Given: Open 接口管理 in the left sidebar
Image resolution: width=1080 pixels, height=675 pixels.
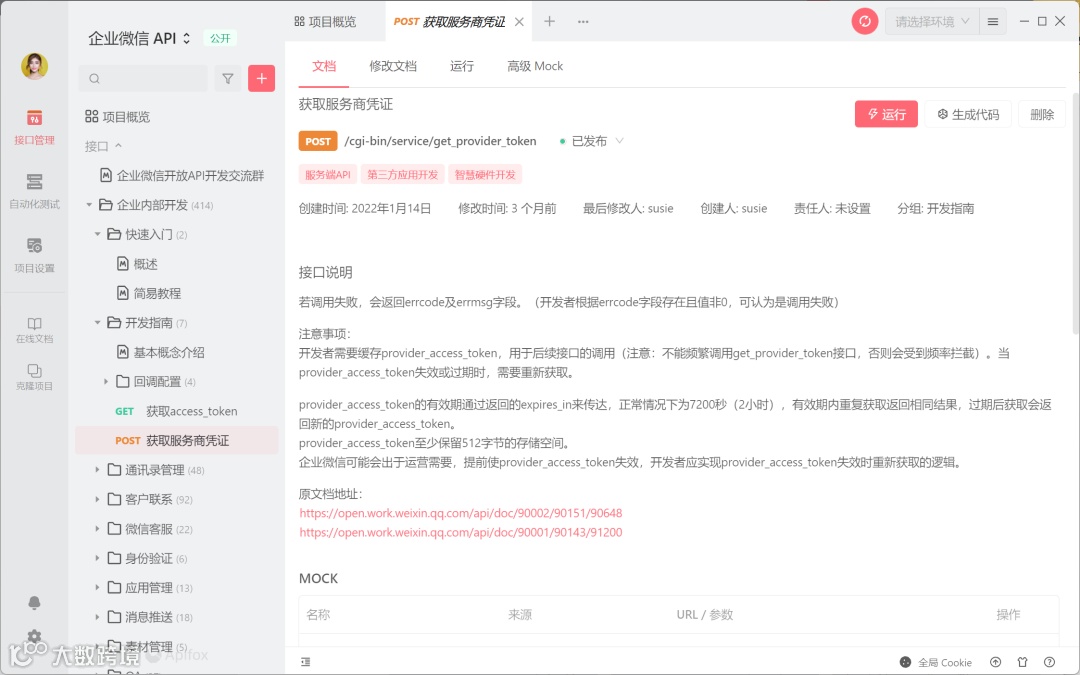Looking at the screenshot, I should [34, 127].
